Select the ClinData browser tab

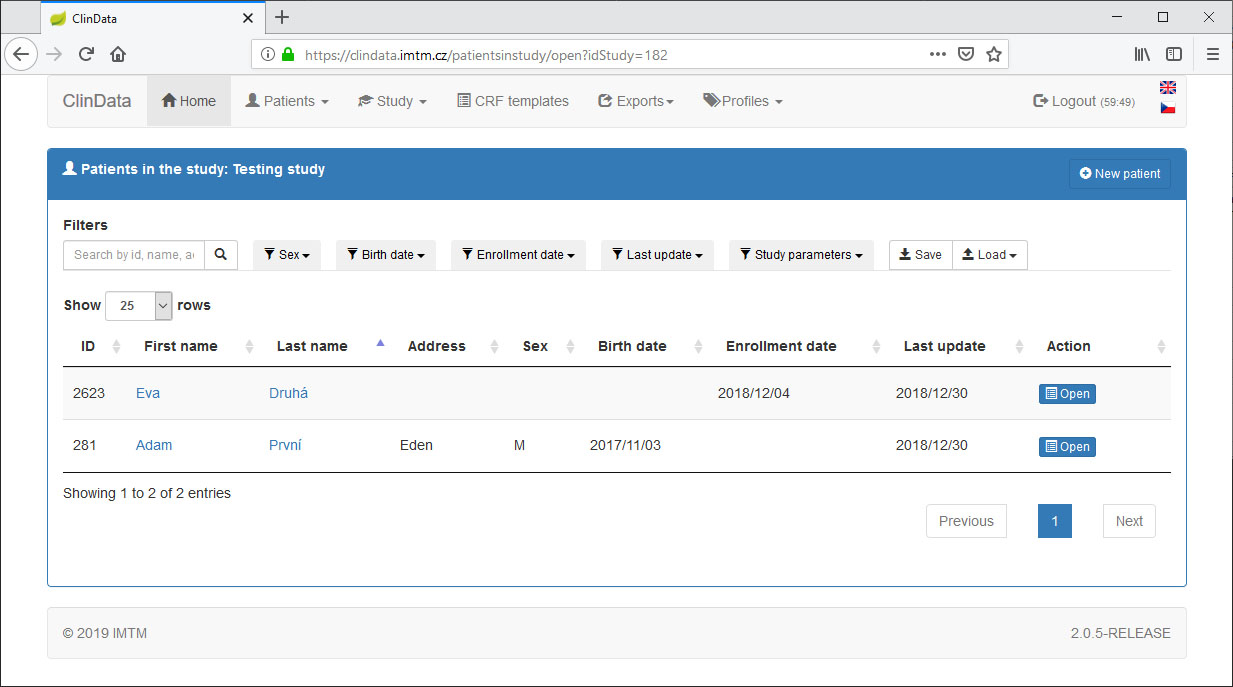click(x=154, y=18)
